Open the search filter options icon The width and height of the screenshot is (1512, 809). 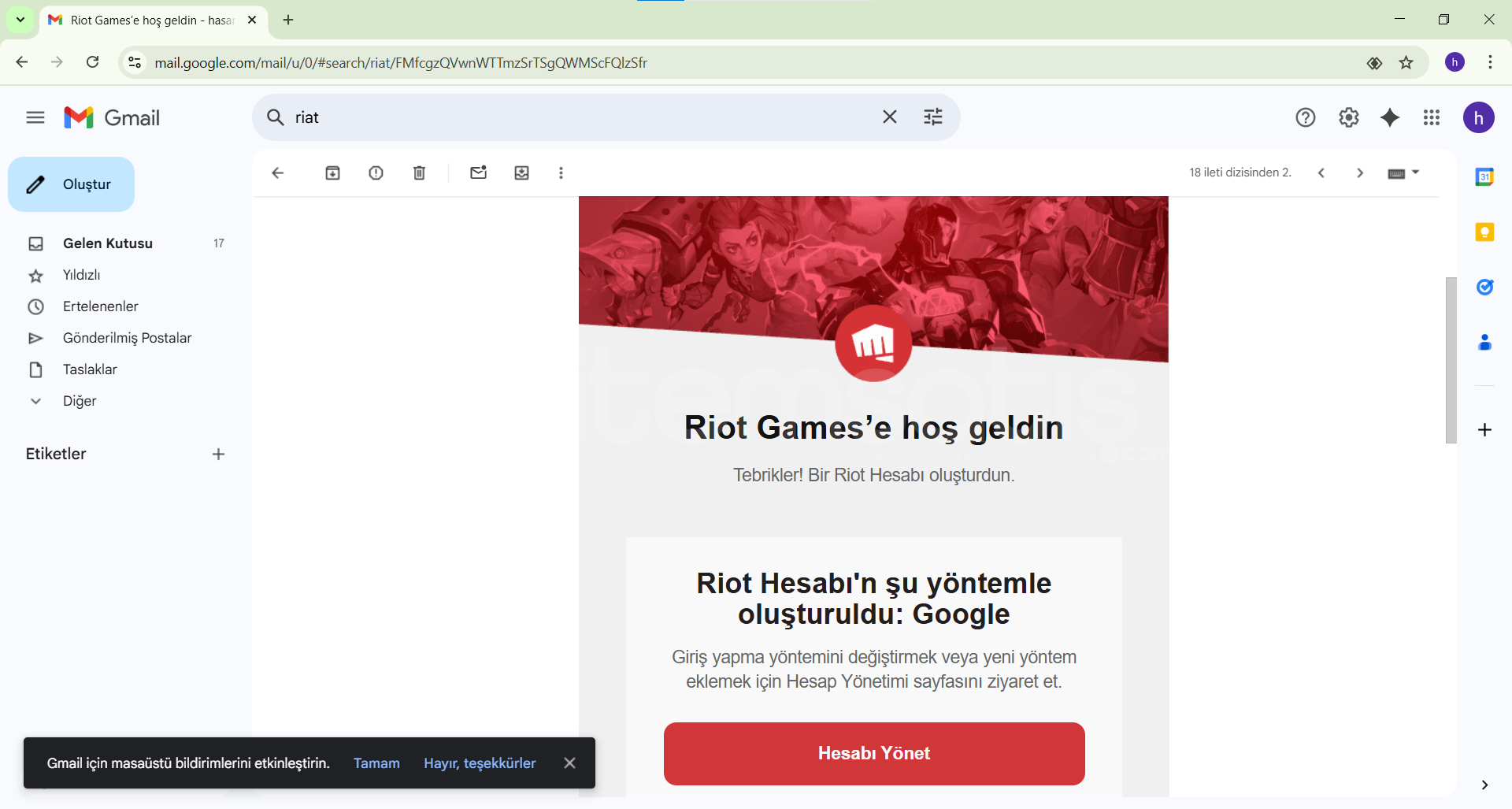[933, 117]
